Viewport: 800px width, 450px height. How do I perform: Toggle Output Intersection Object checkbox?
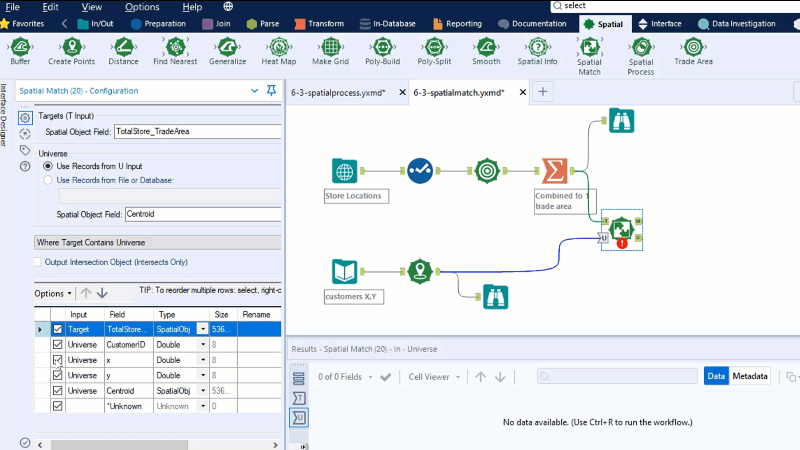coord(38,262)
